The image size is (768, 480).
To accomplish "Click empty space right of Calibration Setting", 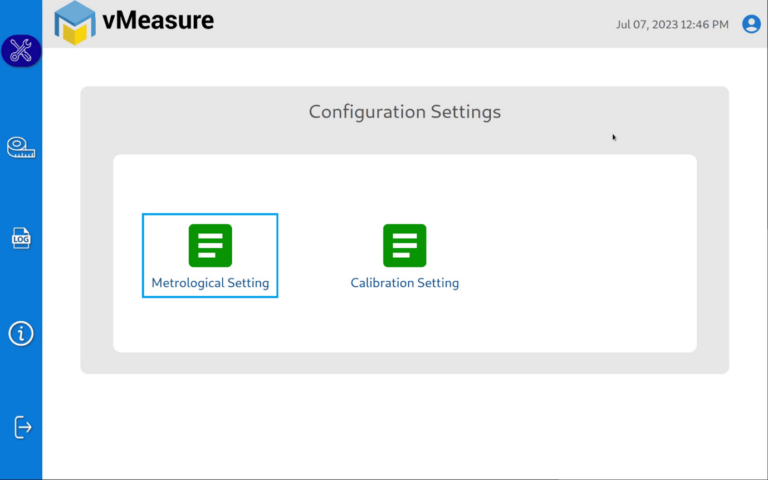I will click(x=578, y=255).
